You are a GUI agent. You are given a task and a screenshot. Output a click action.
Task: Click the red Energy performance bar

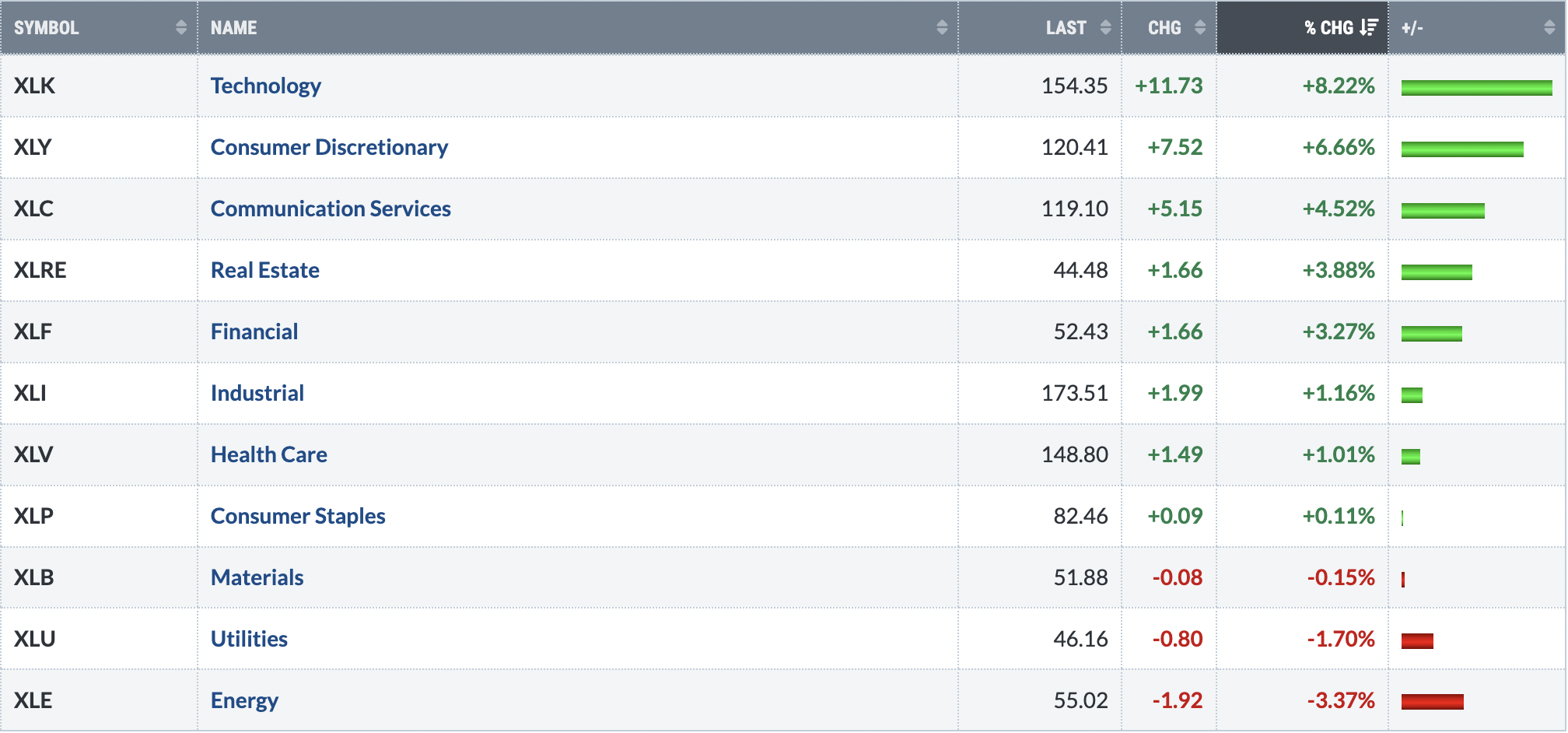coord(1432,702)
